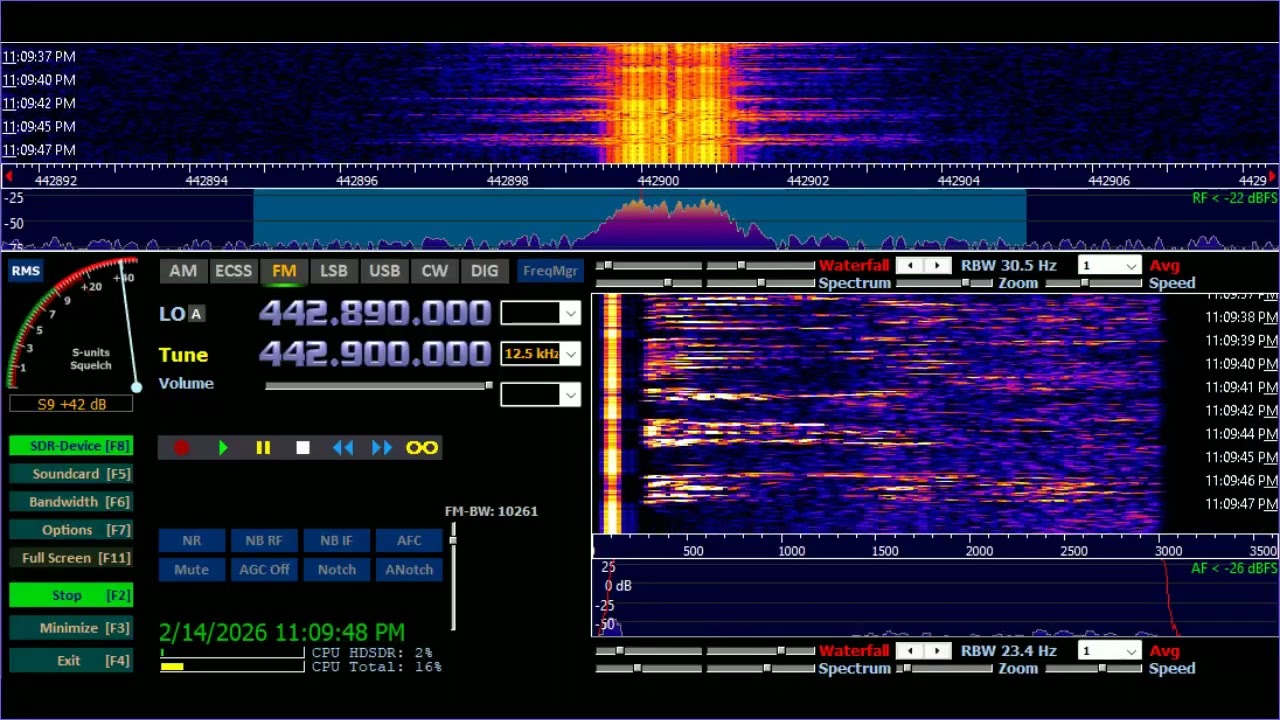Click the Volume slider track
This screenshot has width=1280, height=720.
pyautogui.click(x=379, y=386)
